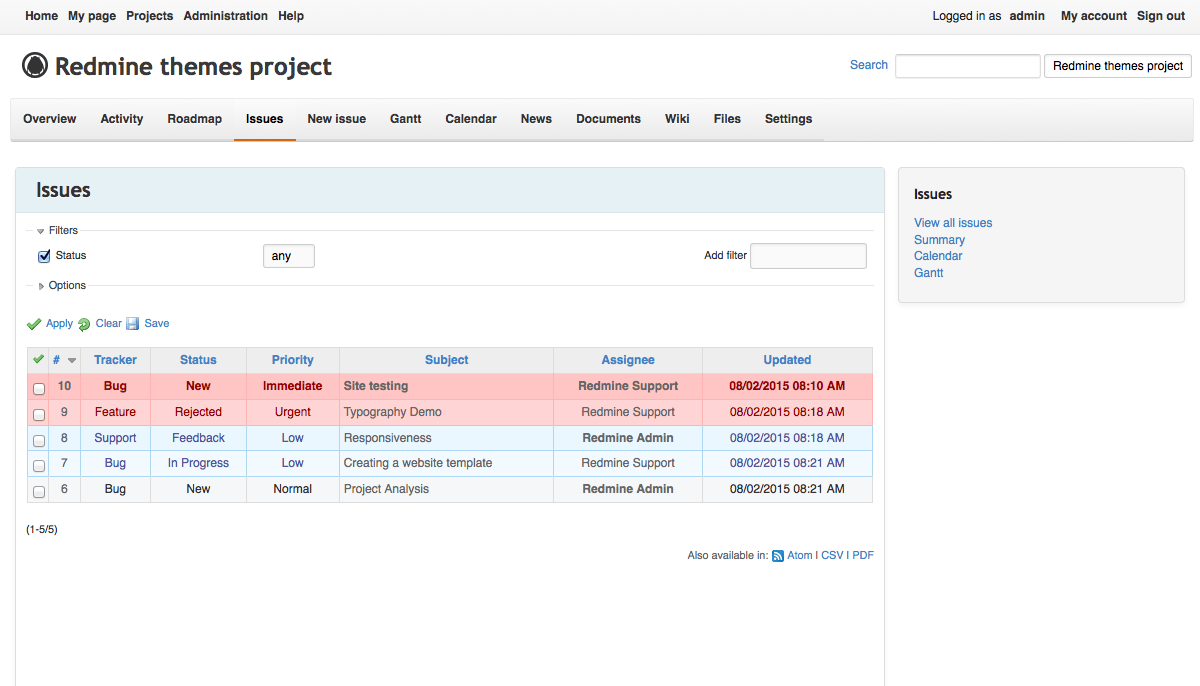Click the admin user link
The width and height of the screenshot is (1200, 686).
pyautogui.click(x=1027, y=16)
